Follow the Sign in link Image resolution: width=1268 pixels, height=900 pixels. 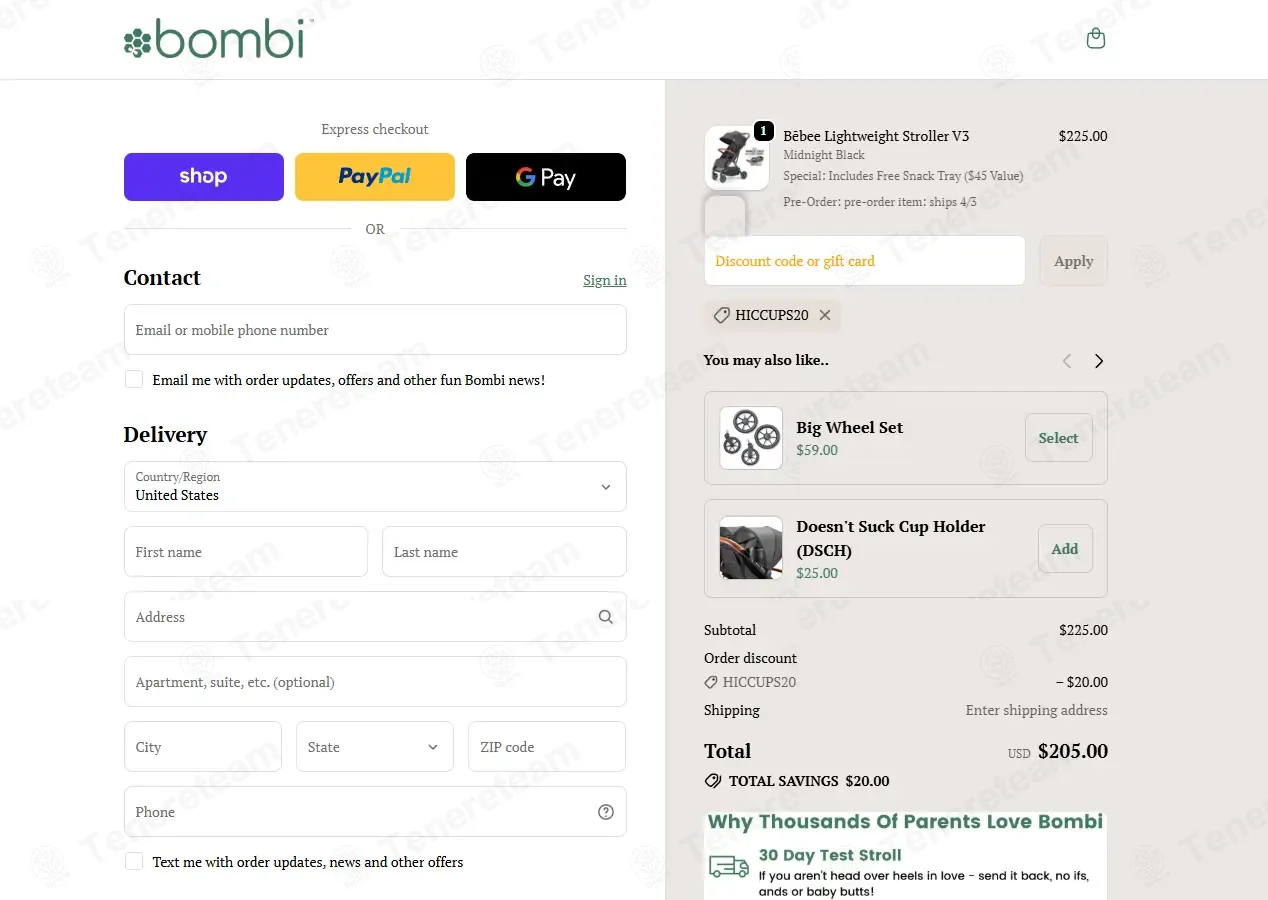coord(605,280)
